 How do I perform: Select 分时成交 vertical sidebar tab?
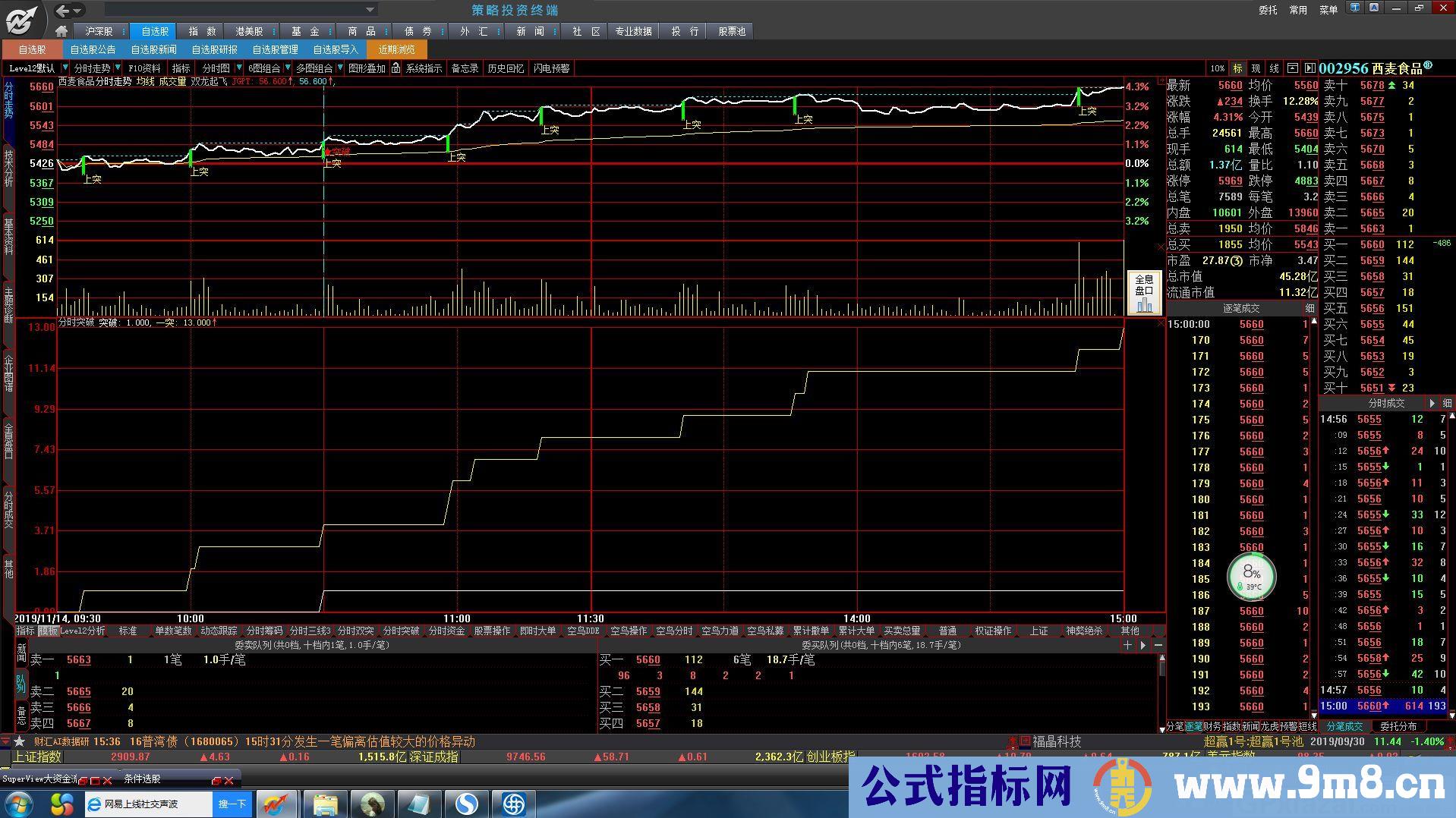[x=8, y=509]
